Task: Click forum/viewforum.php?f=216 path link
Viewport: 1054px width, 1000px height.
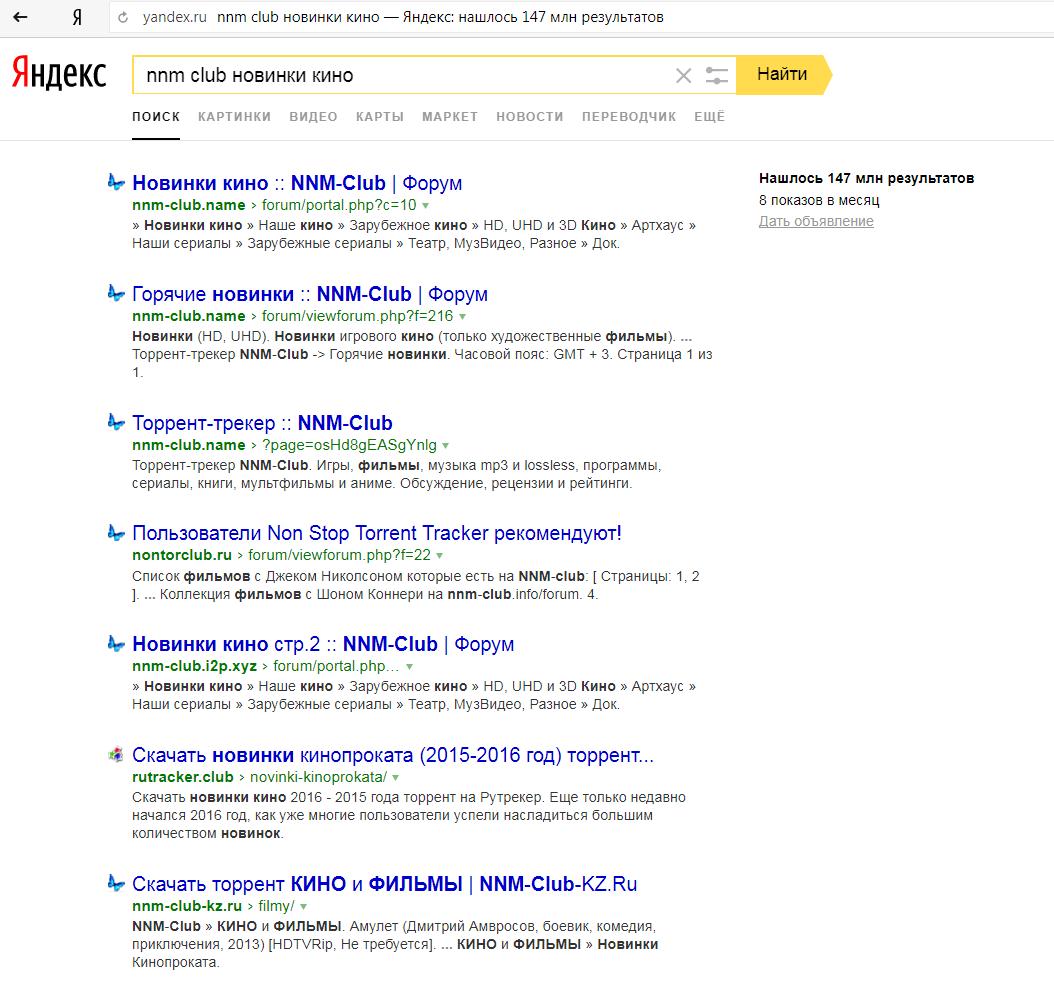Action: [358, 316]
